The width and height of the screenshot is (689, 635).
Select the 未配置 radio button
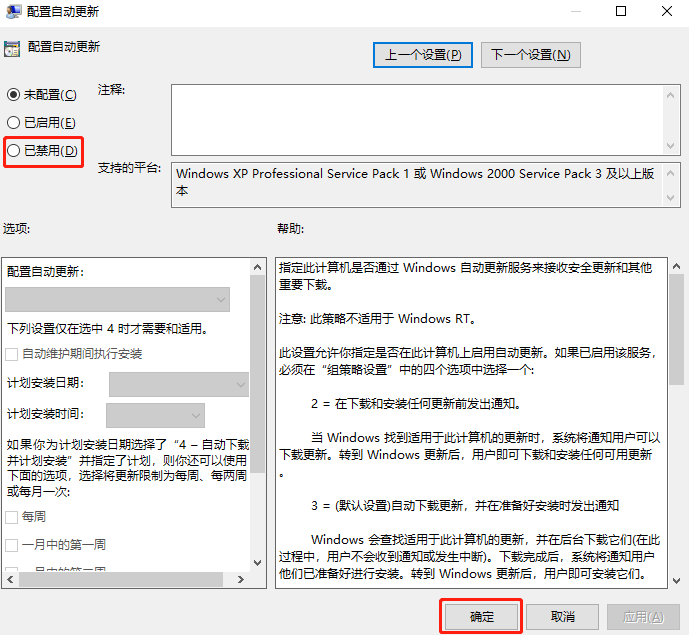pyautogui.click(x=13, y=94)
